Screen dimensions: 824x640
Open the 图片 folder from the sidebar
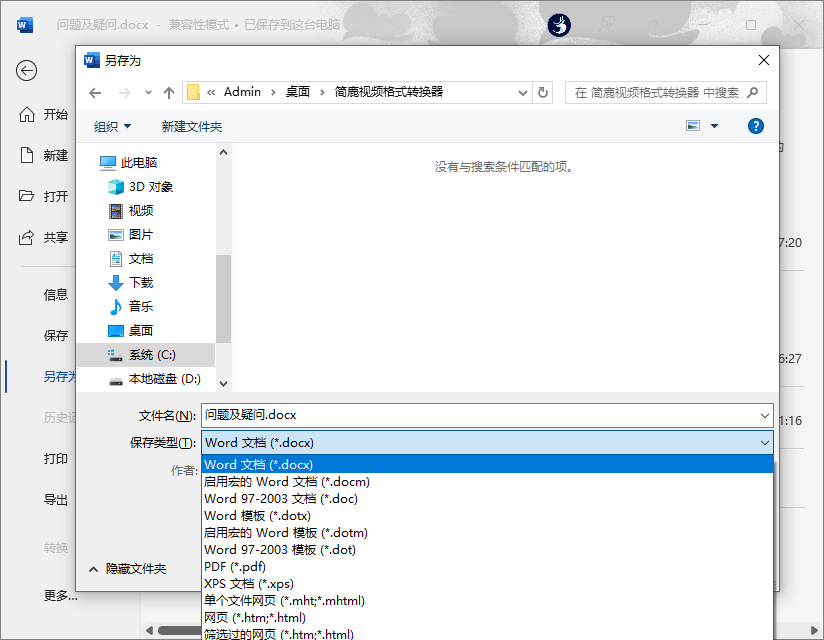[139, 234]
